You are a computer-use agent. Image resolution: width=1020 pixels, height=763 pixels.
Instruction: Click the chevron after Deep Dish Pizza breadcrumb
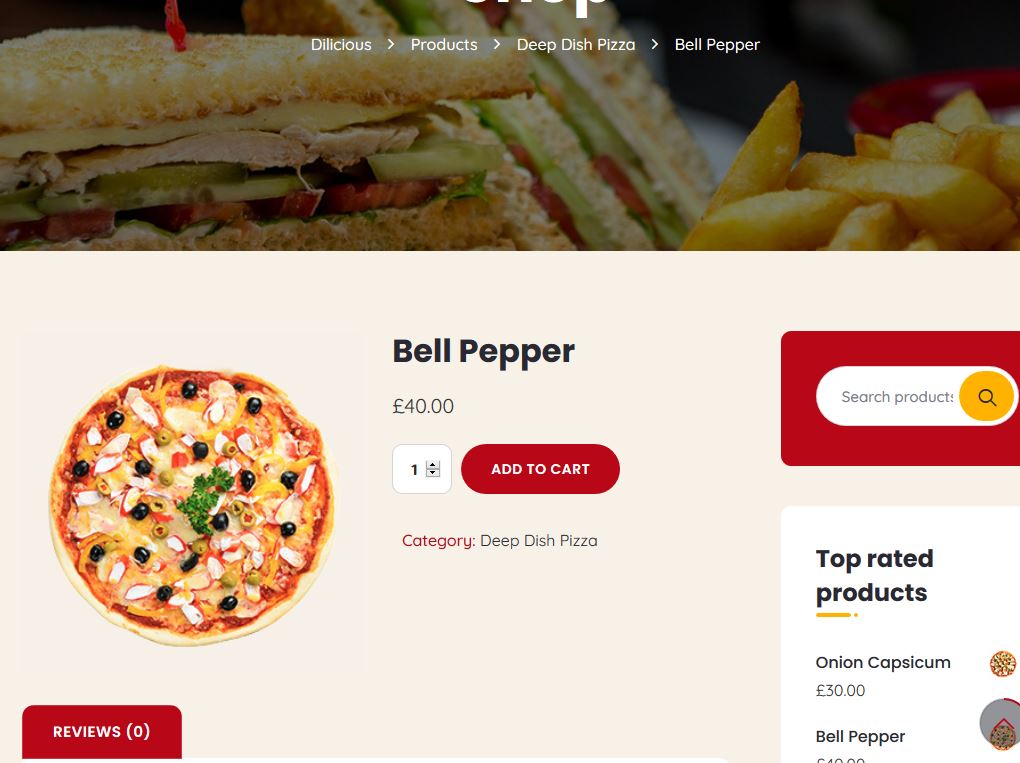click(x=654, y=44)
